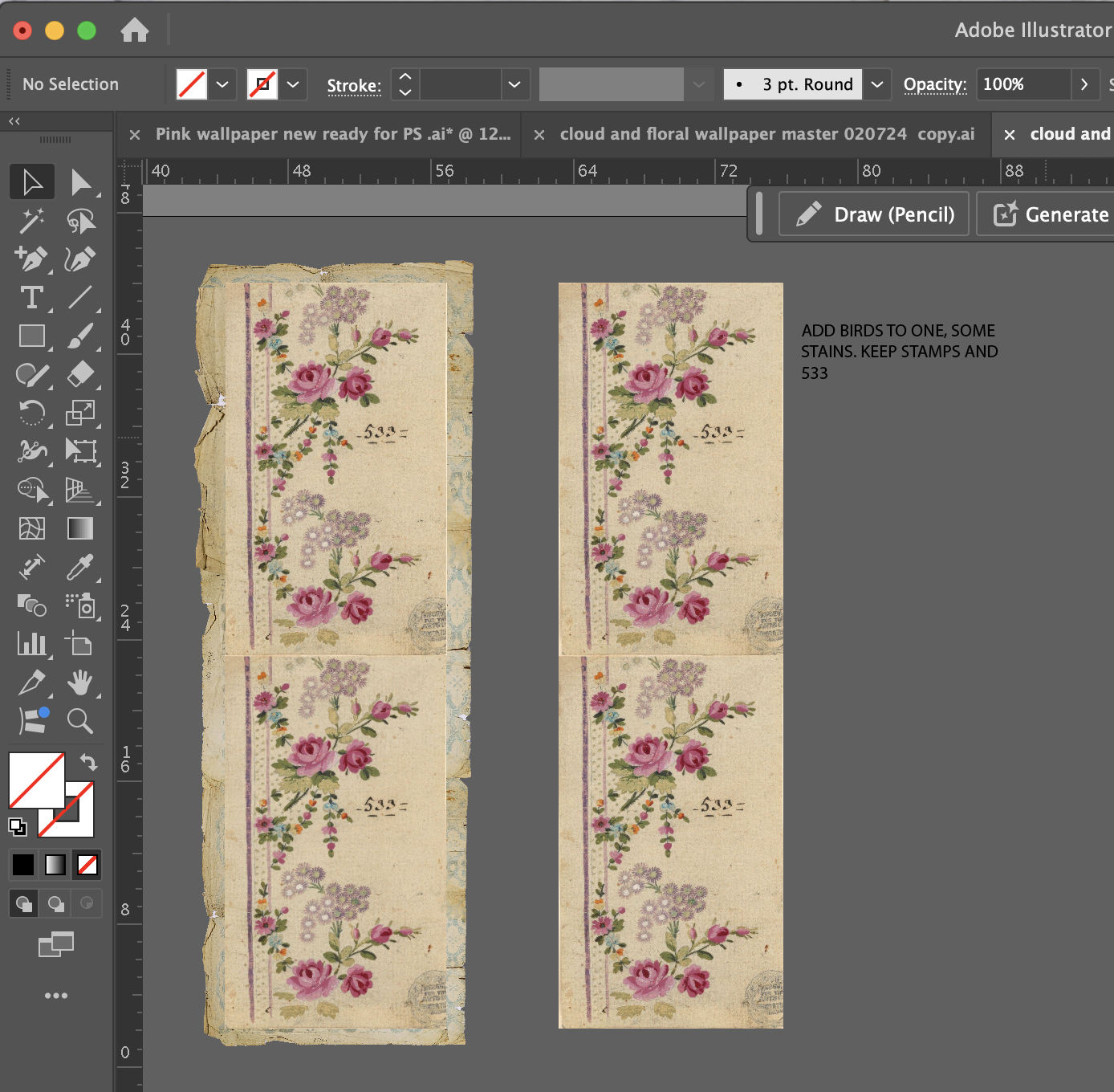This screenshot has height=1092, width=1114.
Task: Select the Direct Selection tool
Action: [80, 182]
